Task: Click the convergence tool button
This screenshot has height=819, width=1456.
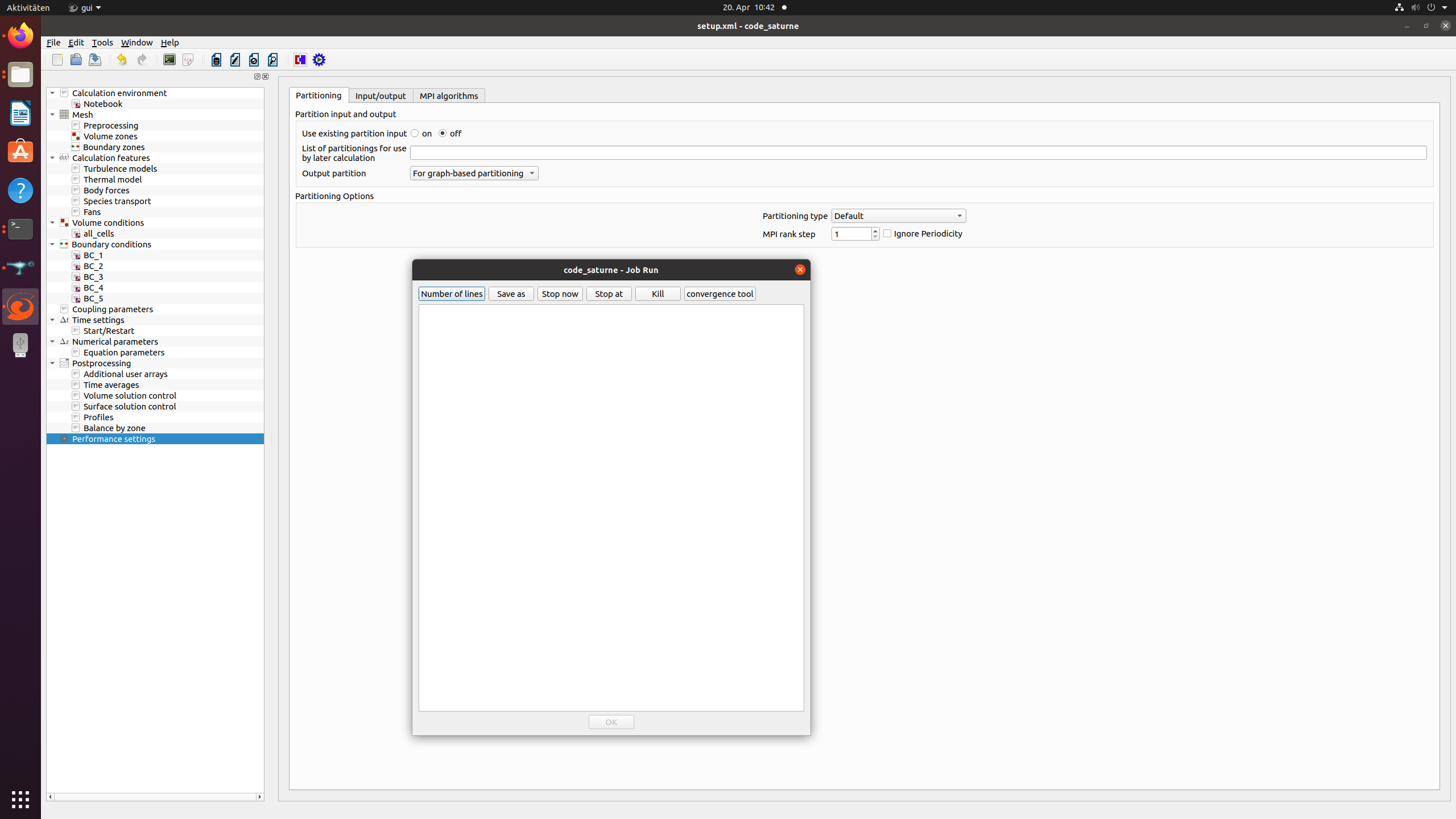Action: [x=719, y=294]
